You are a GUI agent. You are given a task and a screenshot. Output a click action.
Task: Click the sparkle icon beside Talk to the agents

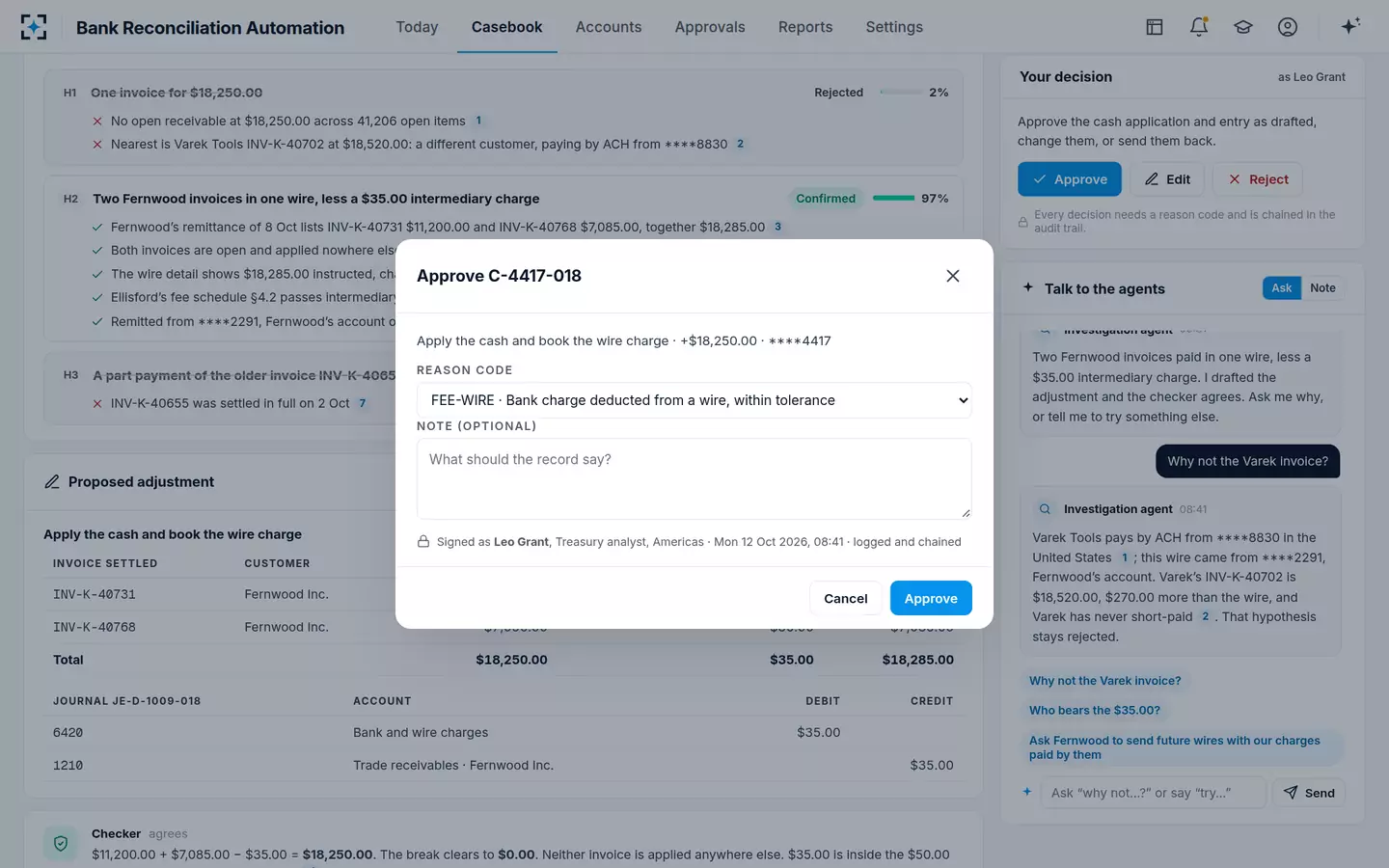tap(1028, 287)
